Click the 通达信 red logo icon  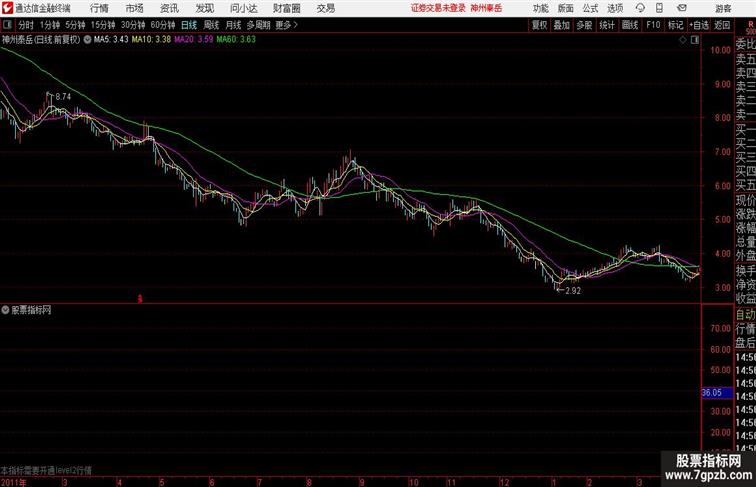pos(7,8)
